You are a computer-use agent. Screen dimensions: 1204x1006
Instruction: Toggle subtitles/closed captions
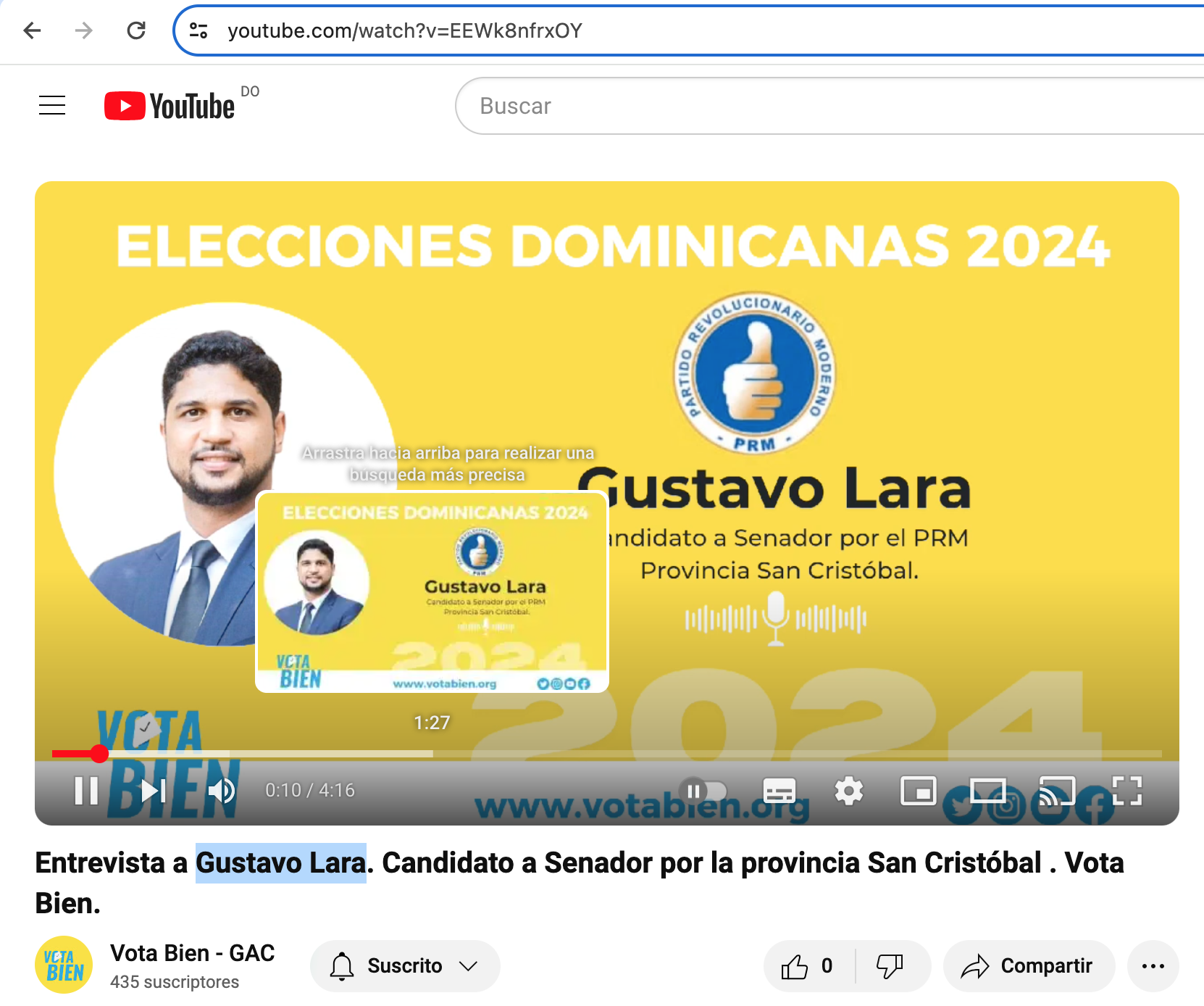(x=779, y=791)
